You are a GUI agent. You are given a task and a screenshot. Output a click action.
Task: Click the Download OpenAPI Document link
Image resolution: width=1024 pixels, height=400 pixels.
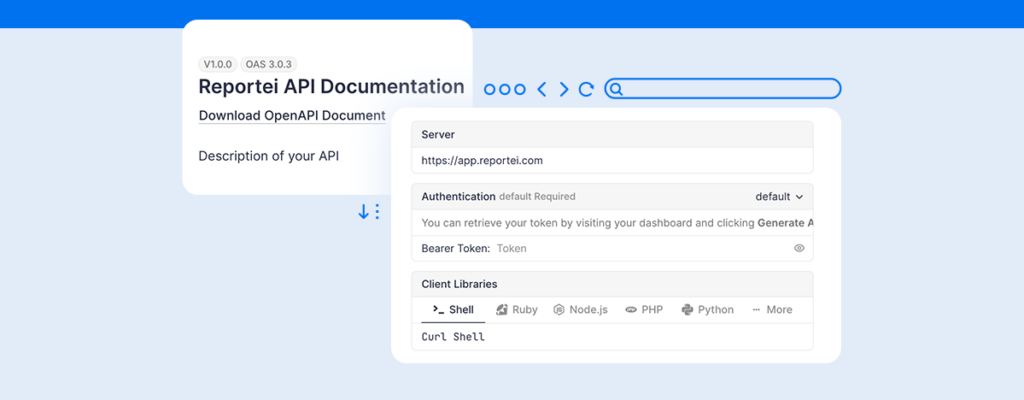pos(292,116)
